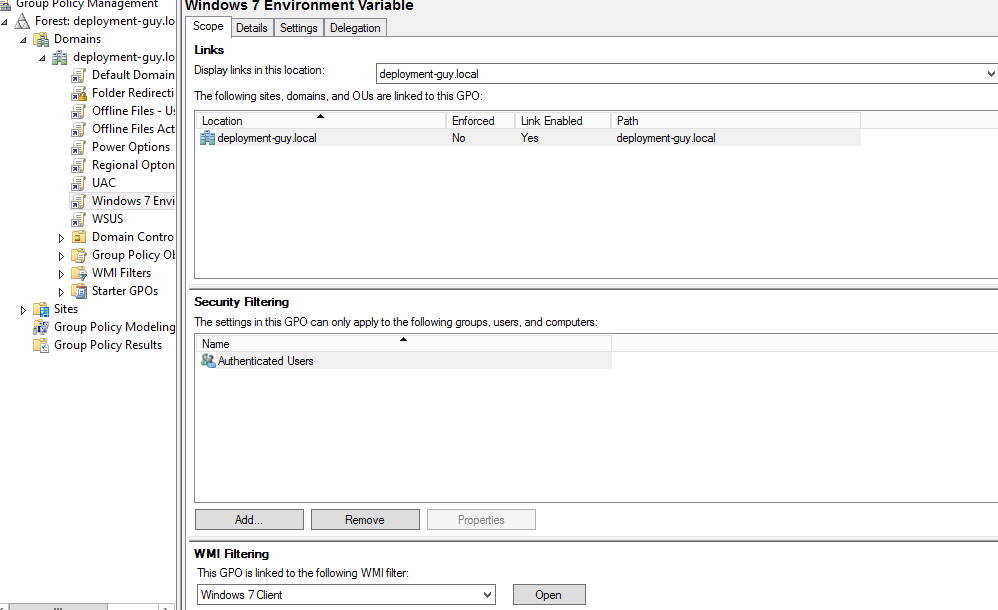The image size is (998, 610).
Task: Click the UAC GPO icon
Action: pos(79,183)
